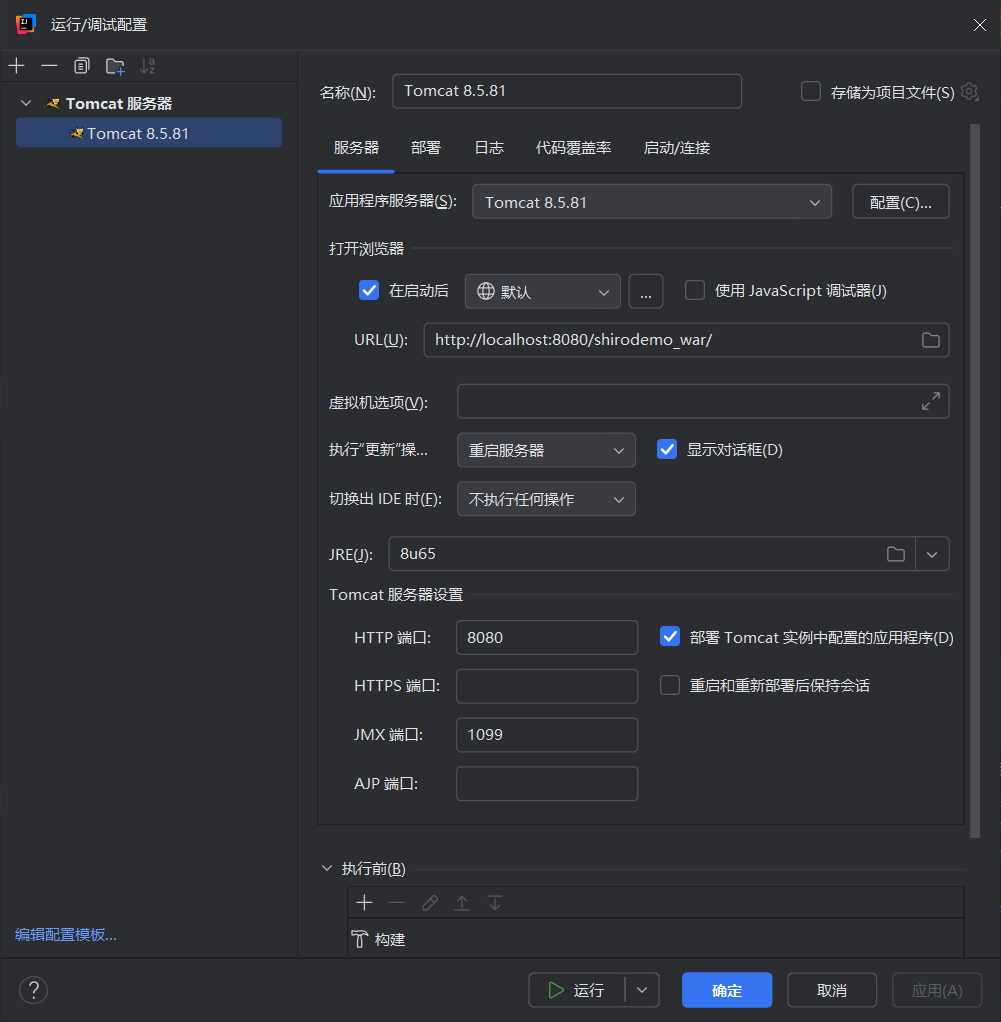Expand the VM options field with arrows icon

coord(930,402)
